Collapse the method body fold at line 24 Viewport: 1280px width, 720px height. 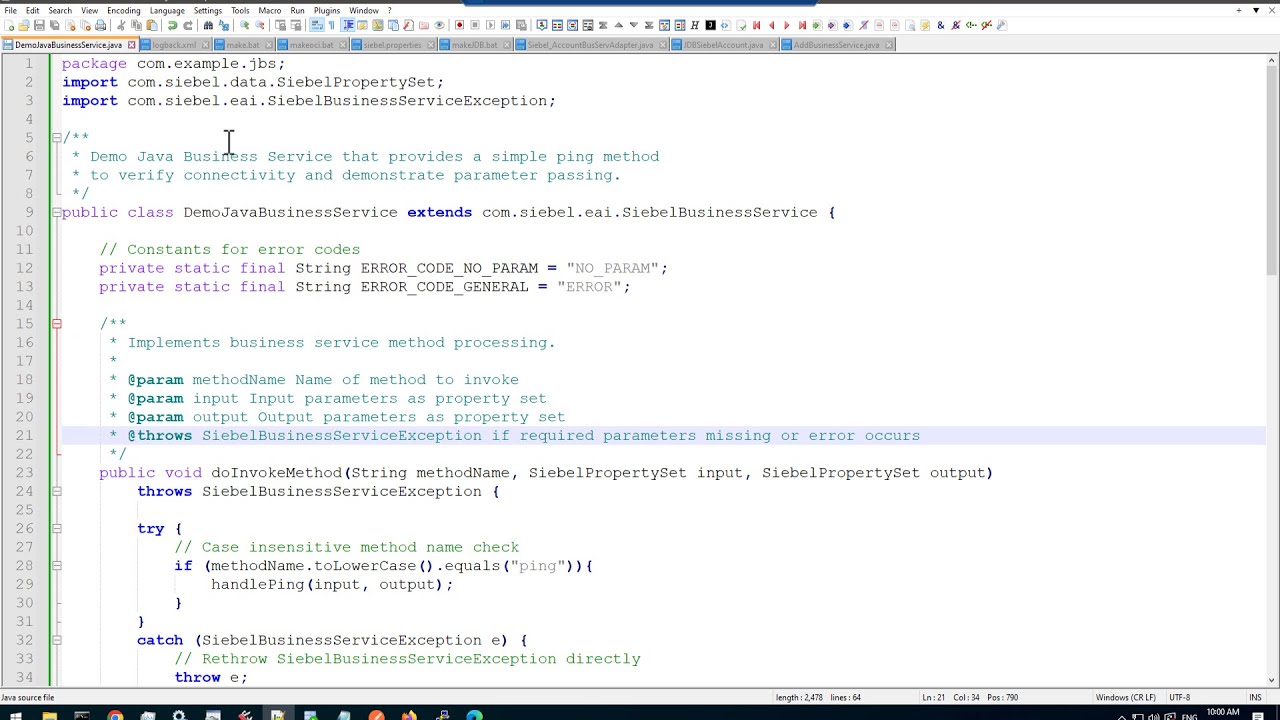[x=57, y=491]
